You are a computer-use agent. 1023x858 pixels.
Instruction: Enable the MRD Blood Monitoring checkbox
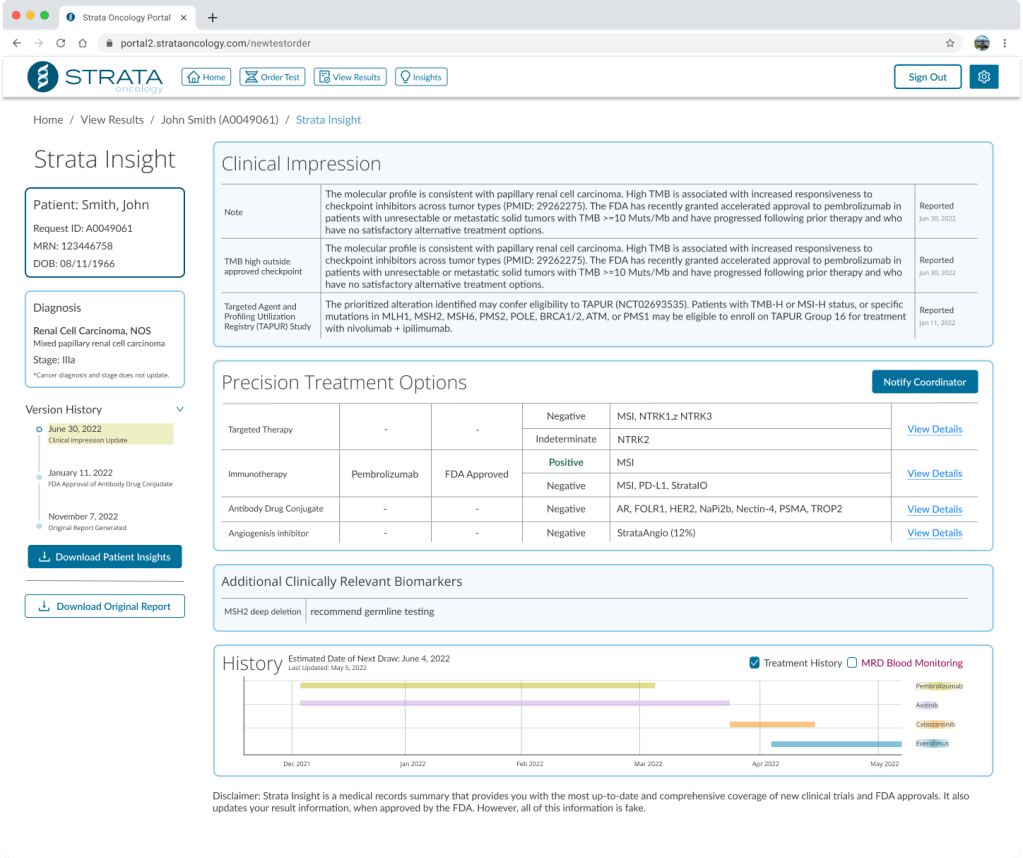(852, 662)
